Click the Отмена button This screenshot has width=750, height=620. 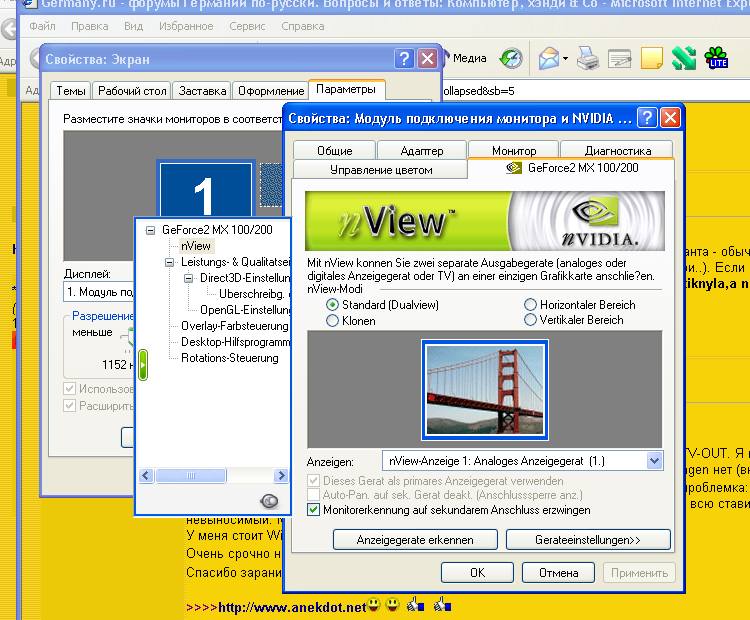click(558, 573)
